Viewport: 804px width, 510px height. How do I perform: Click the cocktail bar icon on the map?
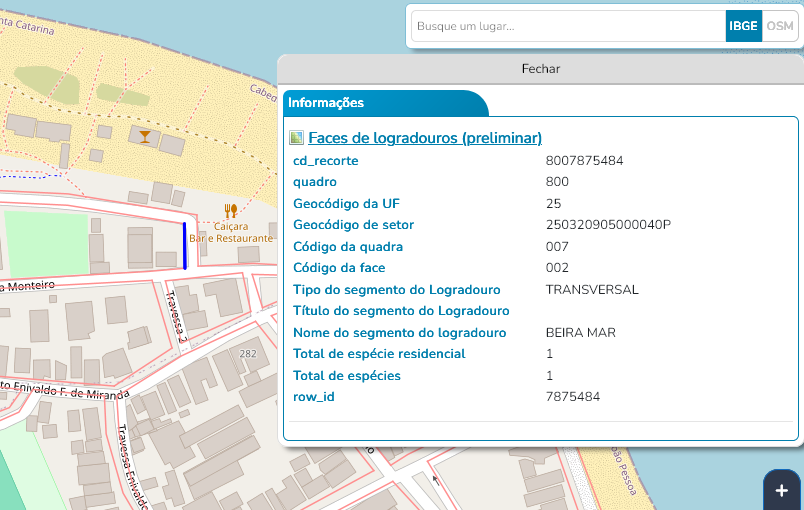pyautogui.click(x=146, y=136)
